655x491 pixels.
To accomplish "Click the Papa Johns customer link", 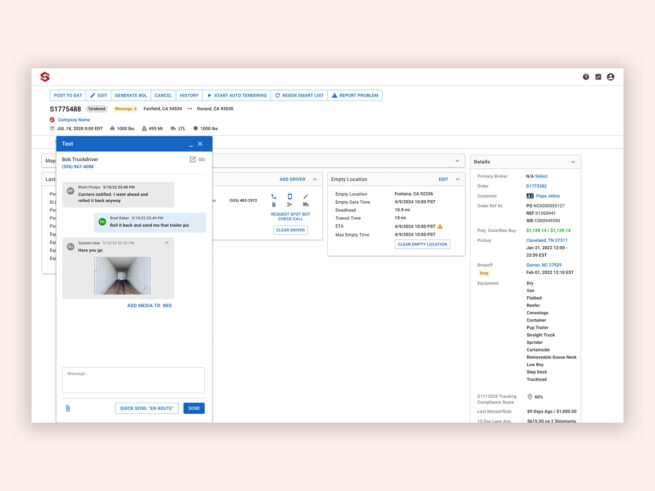I will click(548, 196).
